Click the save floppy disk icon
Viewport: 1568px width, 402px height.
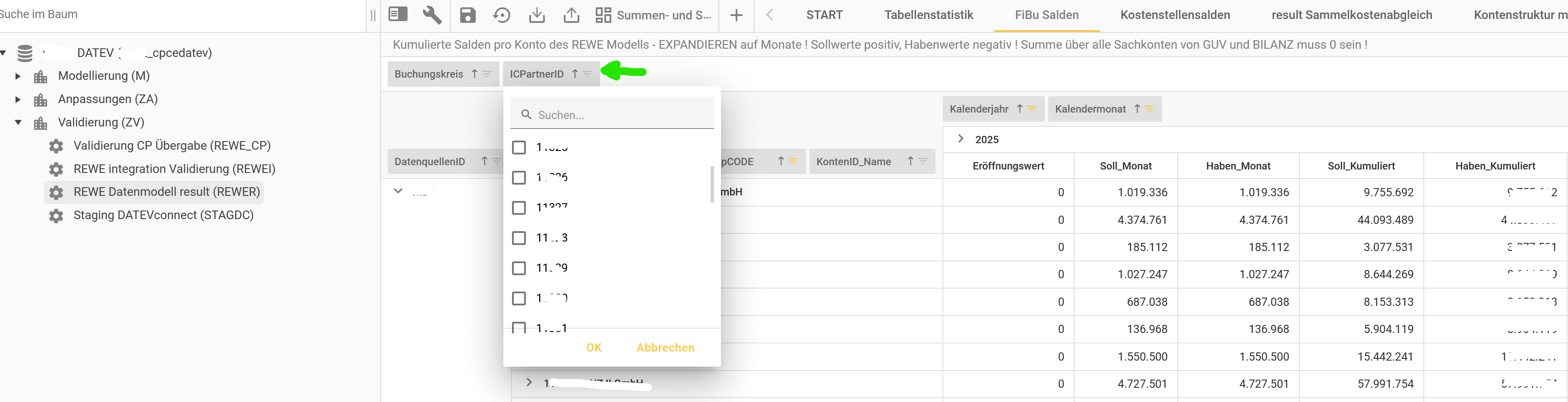468,15
